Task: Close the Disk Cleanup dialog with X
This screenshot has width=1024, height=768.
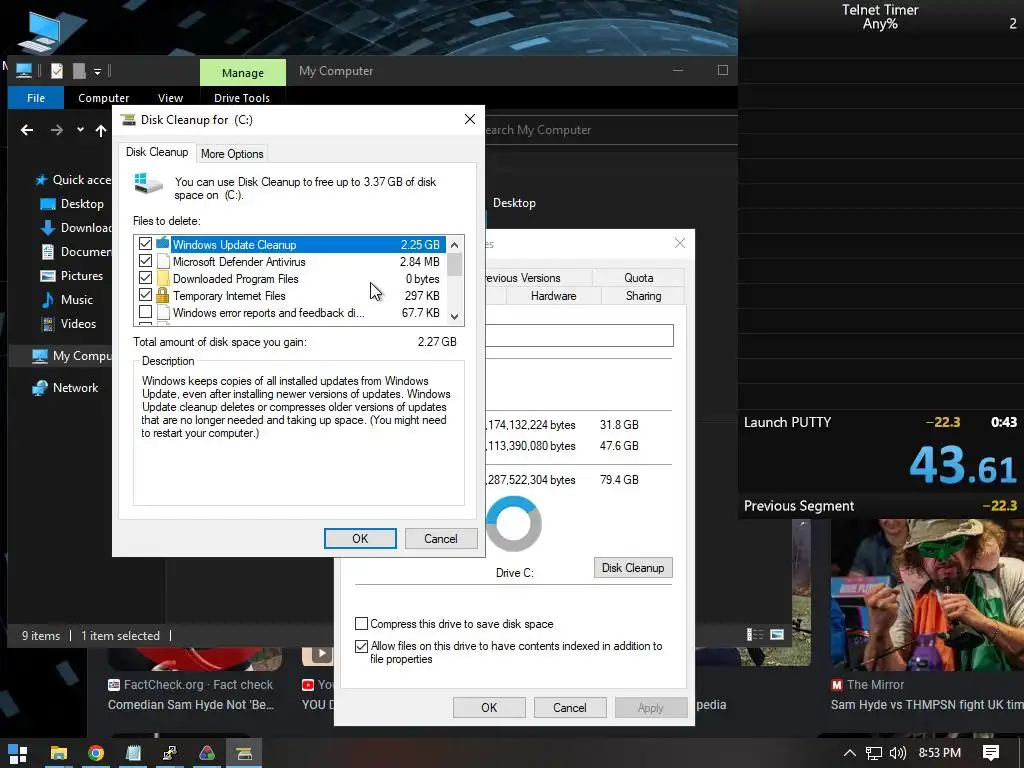Action: coord(470,119)
